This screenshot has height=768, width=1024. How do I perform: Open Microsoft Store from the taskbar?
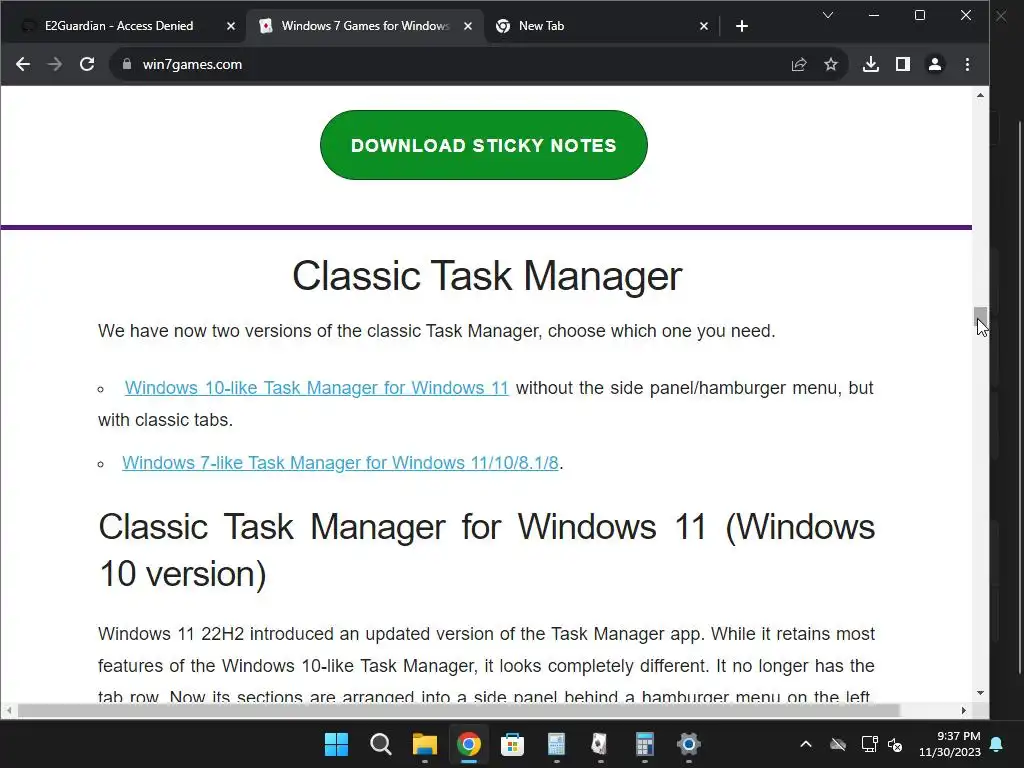click(x=513, y=744)
